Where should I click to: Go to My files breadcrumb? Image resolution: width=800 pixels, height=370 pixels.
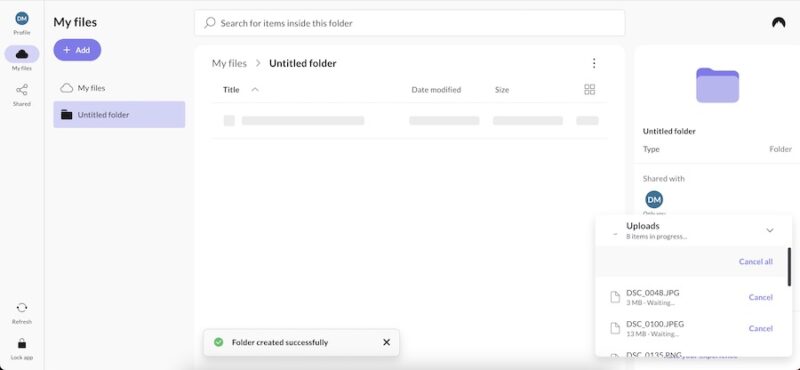point(229,63)
